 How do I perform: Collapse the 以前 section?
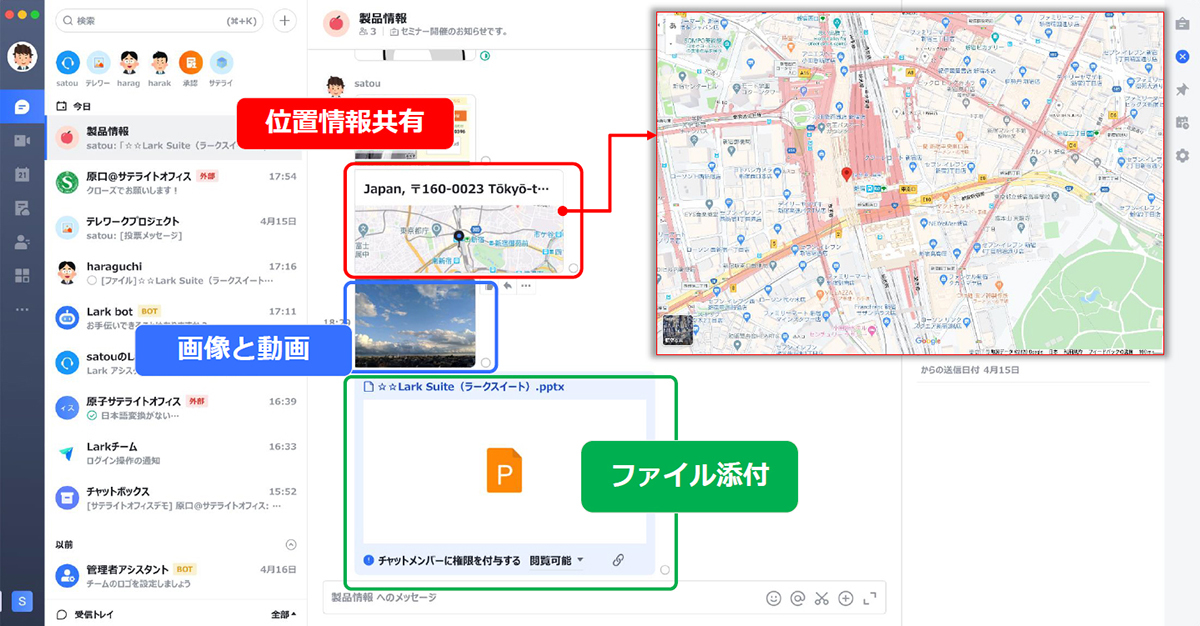click(x=291, y=545)
